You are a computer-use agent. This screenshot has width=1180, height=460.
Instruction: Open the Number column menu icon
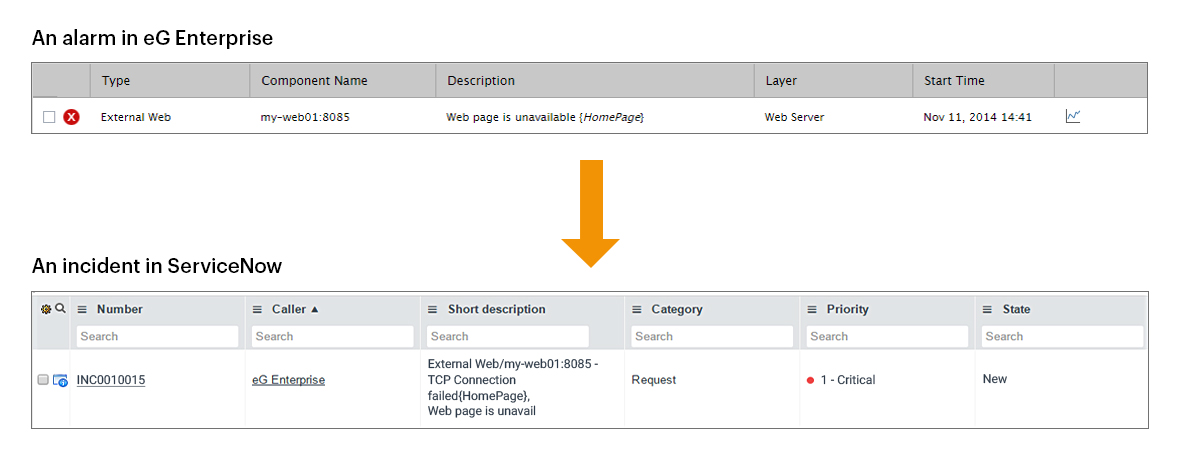point(83,309)
